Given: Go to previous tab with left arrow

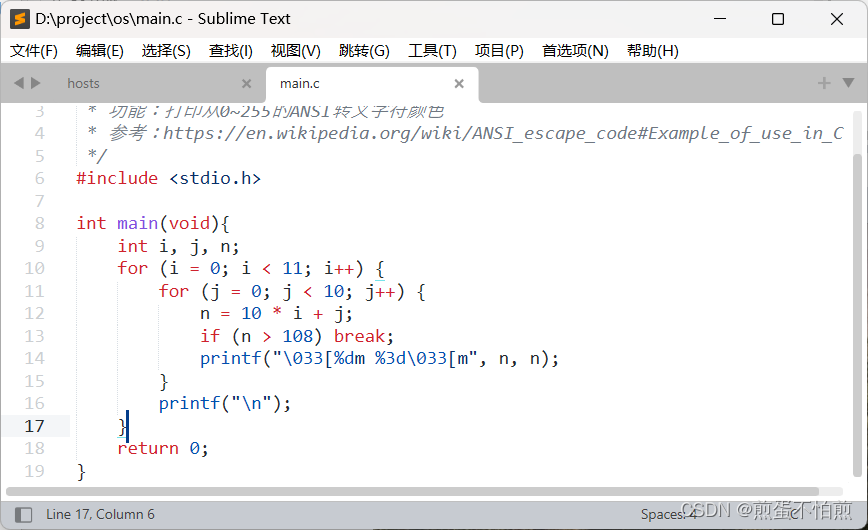Looking at the screenshot, I should pos(19,83).
